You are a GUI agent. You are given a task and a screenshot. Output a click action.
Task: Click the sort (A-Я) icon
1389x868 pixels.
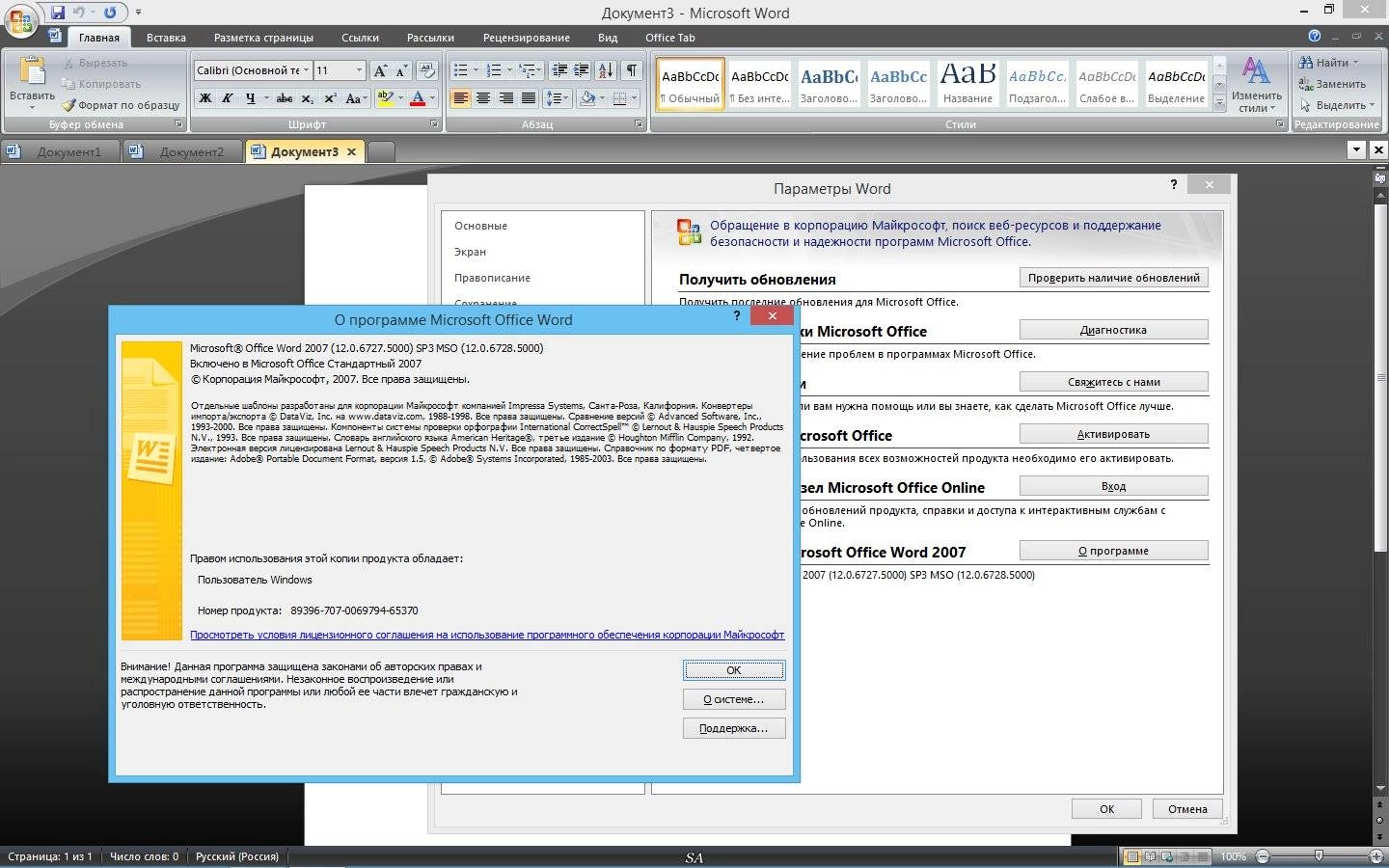click(x=606, y=70)
